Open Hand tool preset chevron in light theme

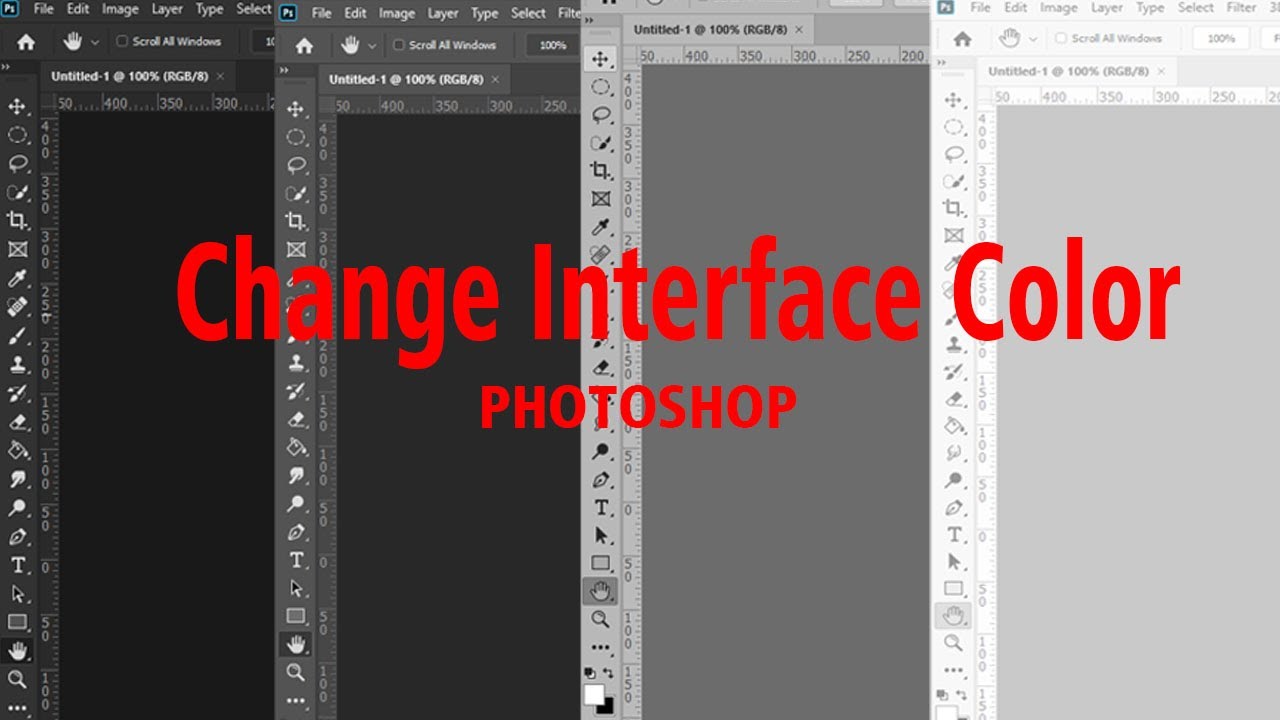coord(1033,39)
